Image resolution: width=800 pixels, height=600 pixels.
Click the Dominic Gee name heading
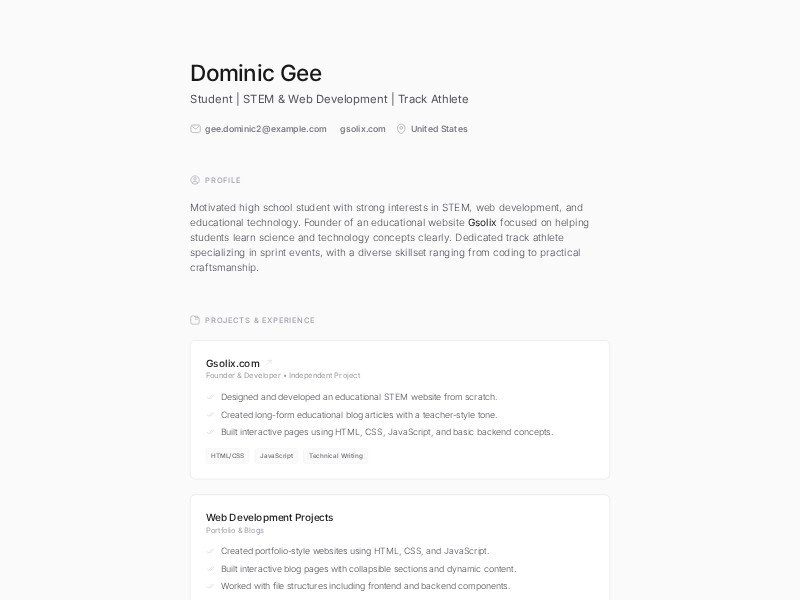256,73
